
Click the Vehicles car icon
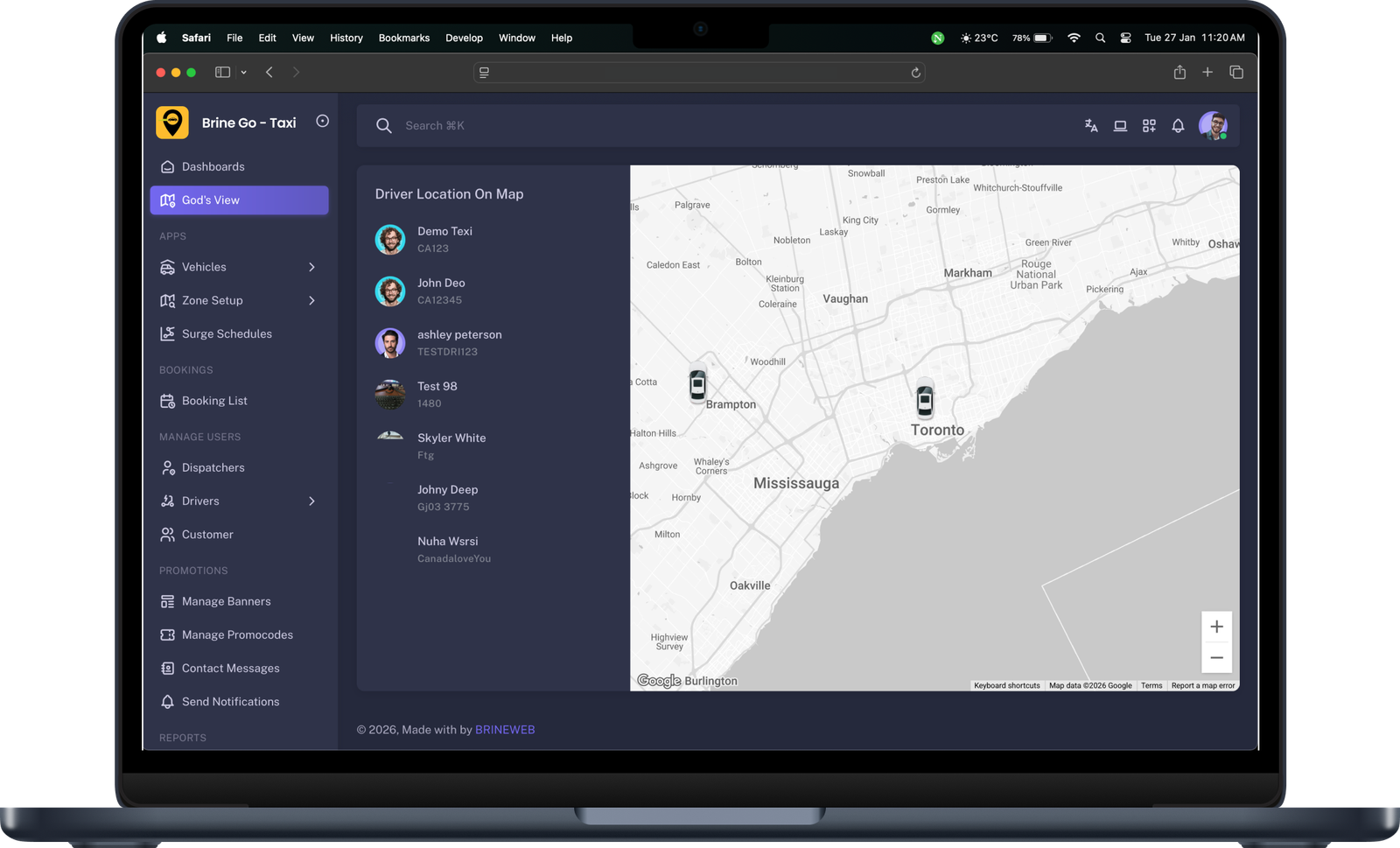(x=167, y=267)
